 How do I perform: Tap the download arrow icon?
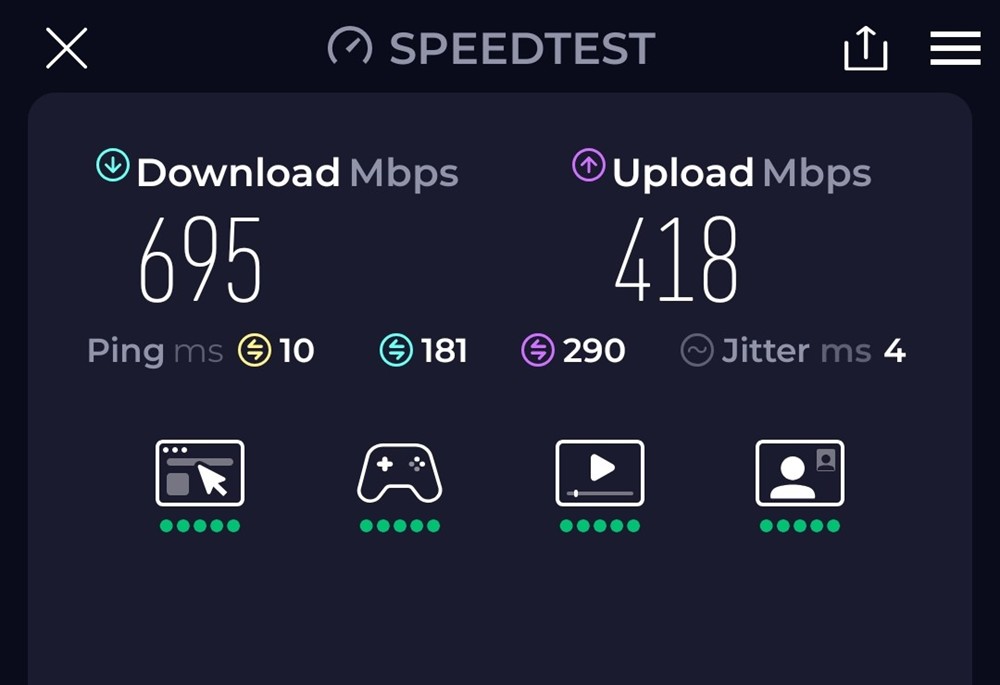pyautogui.click(x=113, y=165)
